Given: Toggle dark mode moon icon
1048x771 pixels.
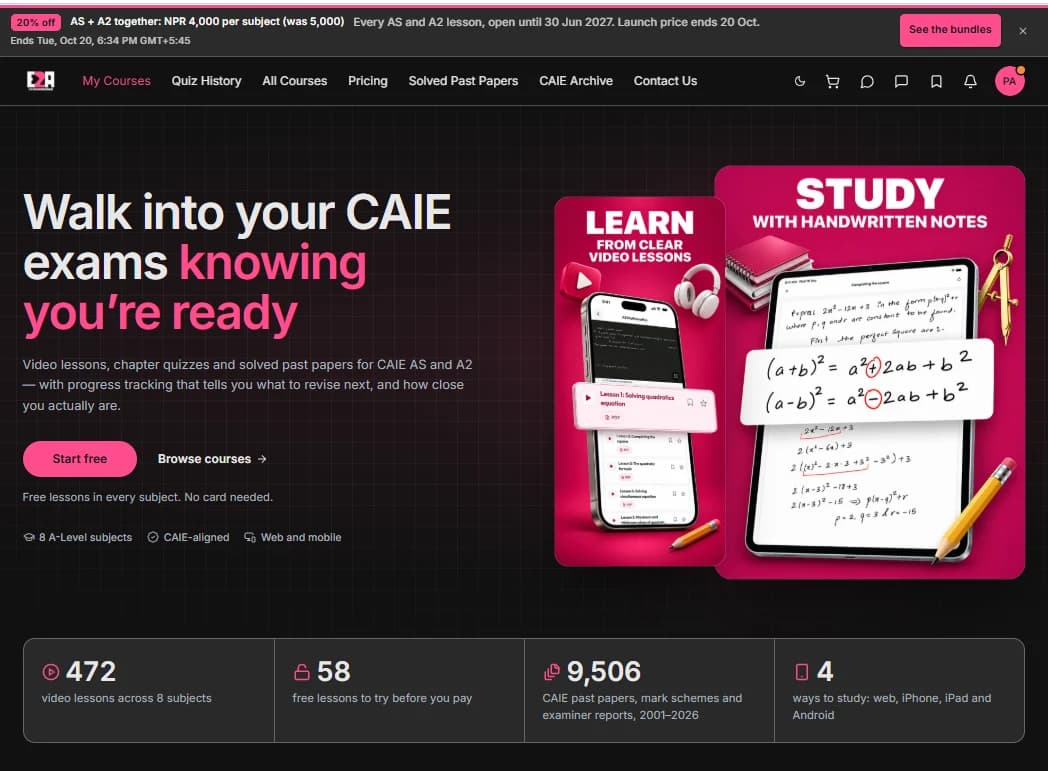Looking at the screenshot, I should pyautogui.click(x=799, y=82).
